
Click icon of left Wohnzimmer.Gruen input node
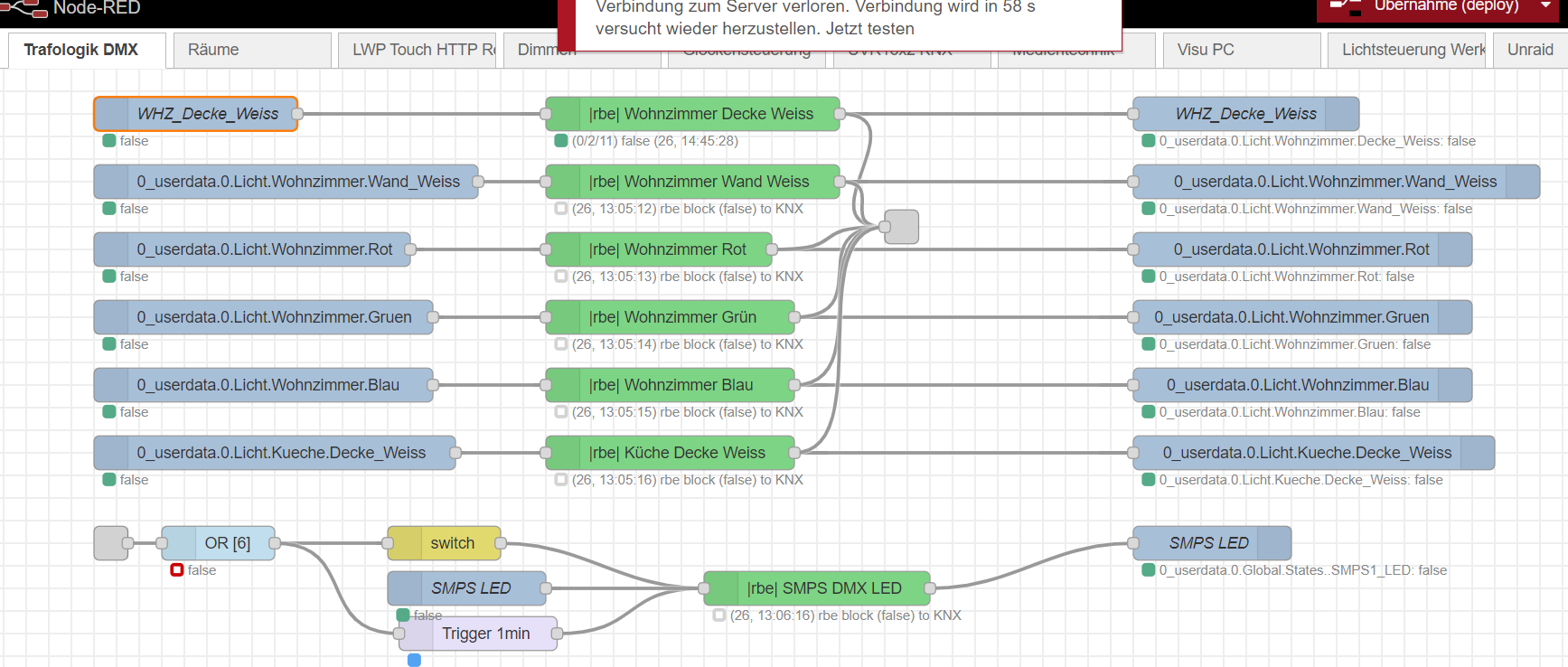click(x=111, y=317)
